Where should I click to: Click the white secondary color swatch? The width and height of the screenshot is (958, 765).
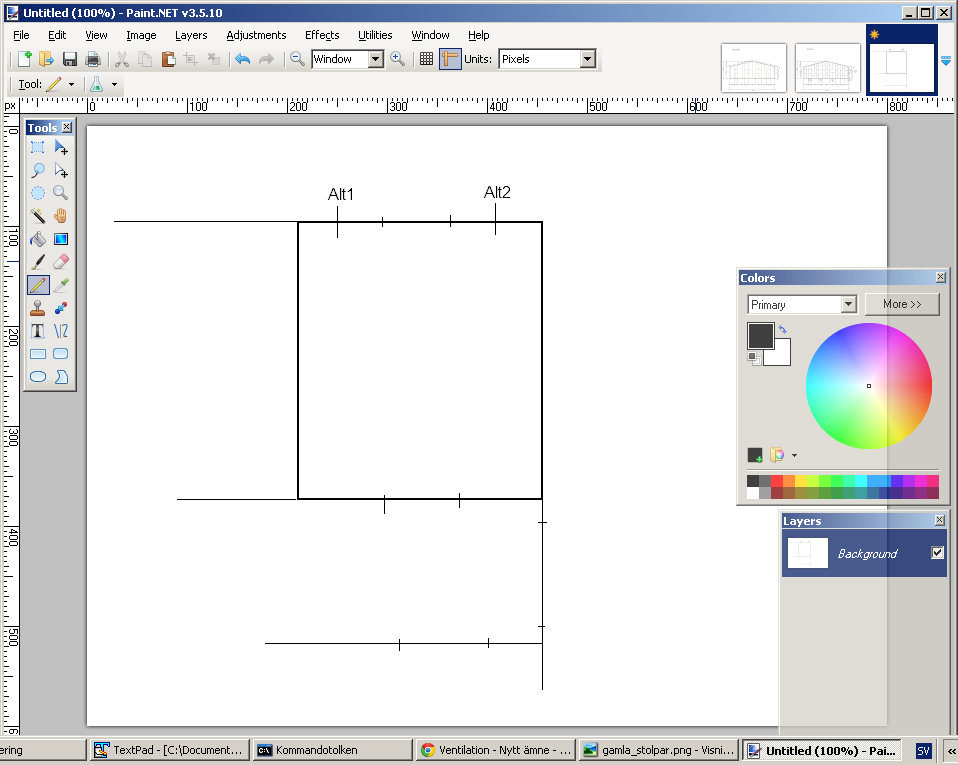pos(782,357)
